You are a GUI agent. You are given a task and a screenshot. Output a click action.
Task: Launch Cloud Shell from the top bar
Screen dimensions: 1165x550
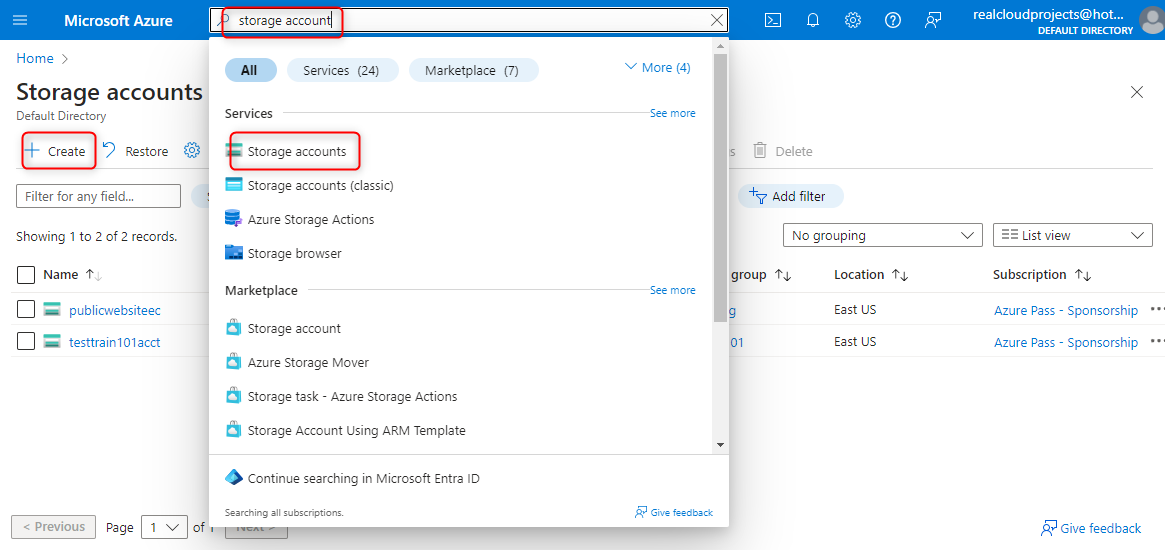click(x=773, y=20)
